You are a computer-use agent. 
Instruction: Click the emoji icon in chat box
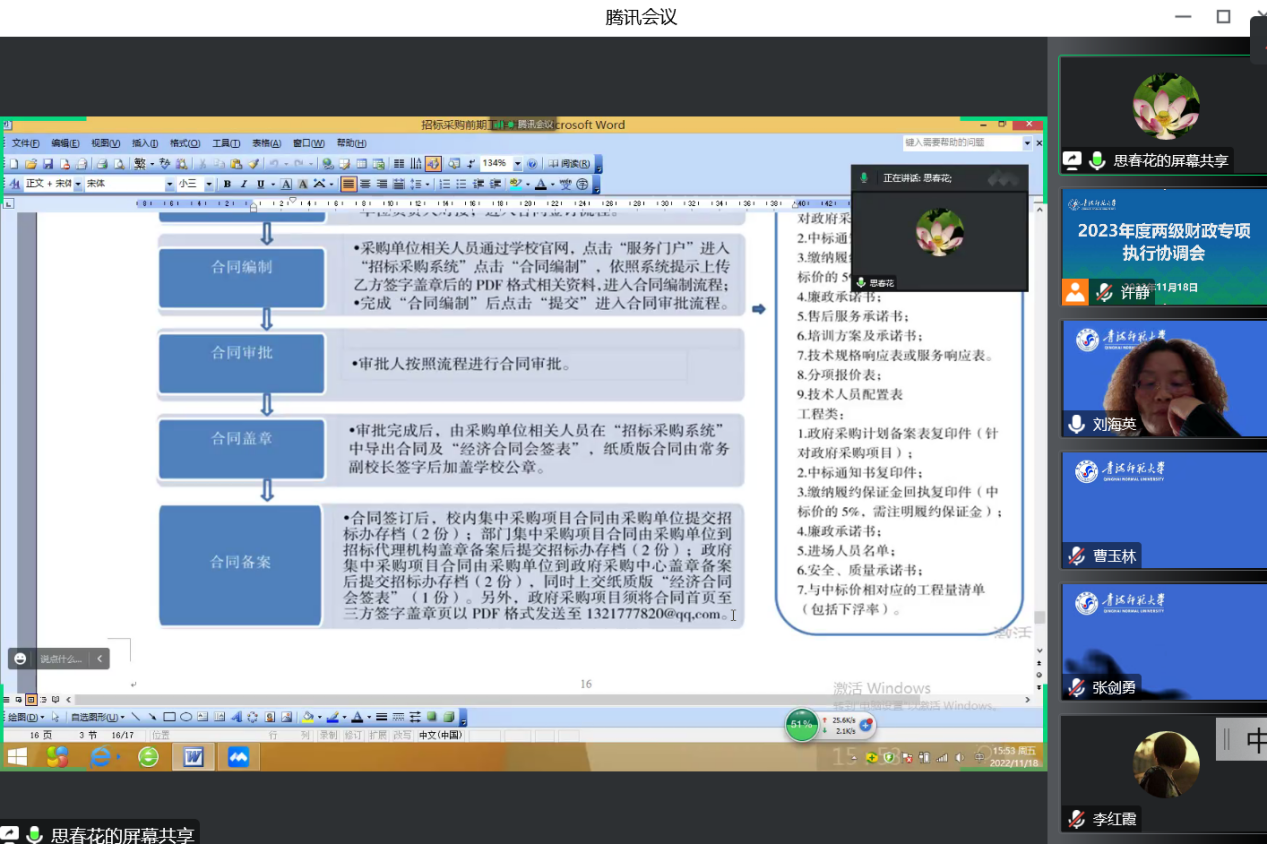tap(21, 659)
